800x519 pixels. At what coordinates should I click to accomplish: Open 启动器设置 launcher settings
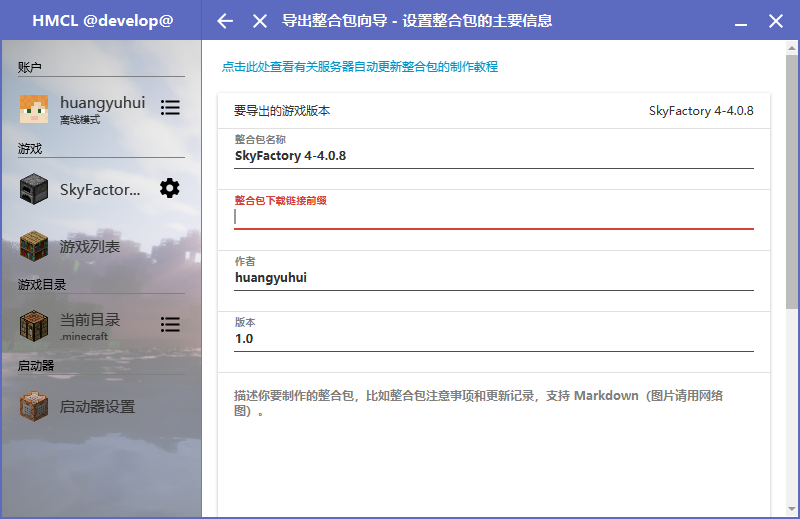click(x=97, y=407)
